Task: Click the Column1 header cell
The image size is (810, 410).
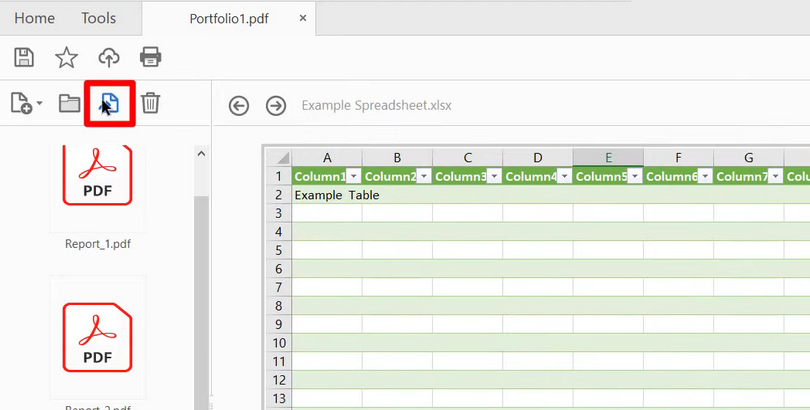Action: tap(327, 177)
